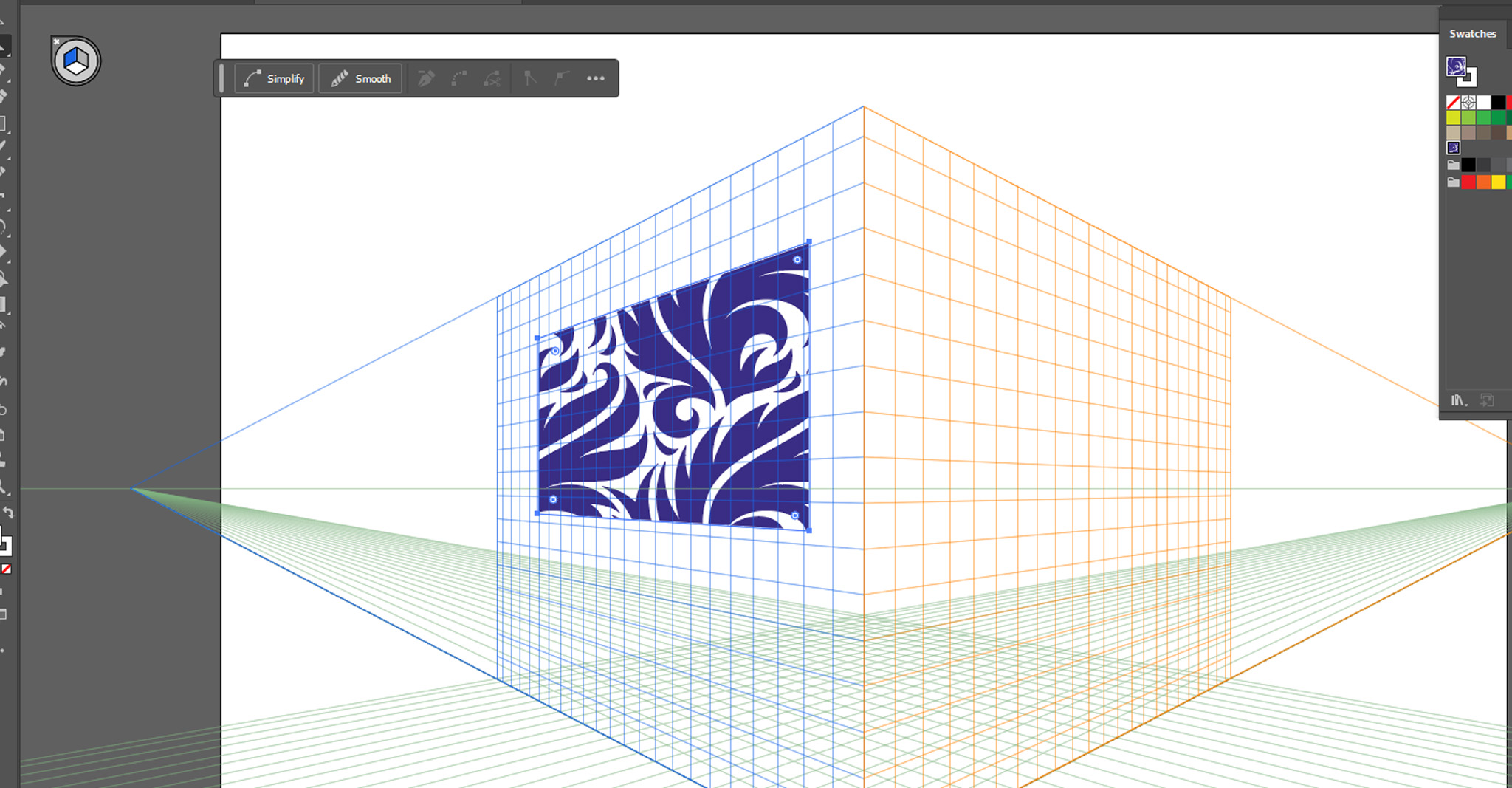Select the dark brown swatch
1512x788 pixels.
1499,133
